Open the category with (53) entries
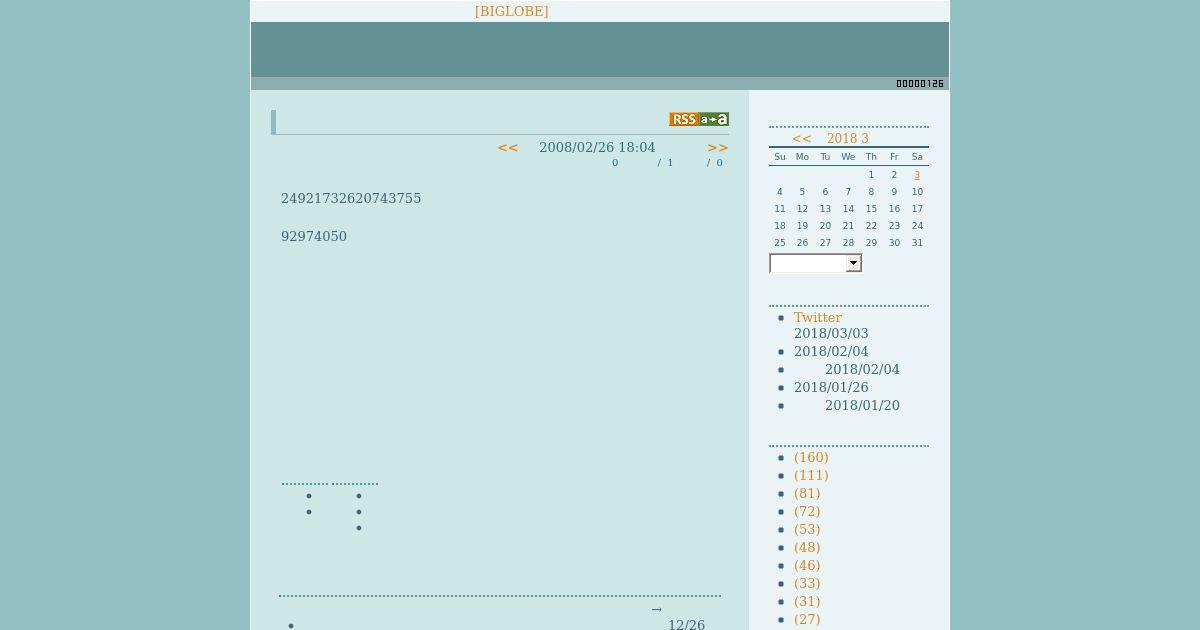Image resolution: width=1200 pixels, height=630 pixels. pos(807,529)
